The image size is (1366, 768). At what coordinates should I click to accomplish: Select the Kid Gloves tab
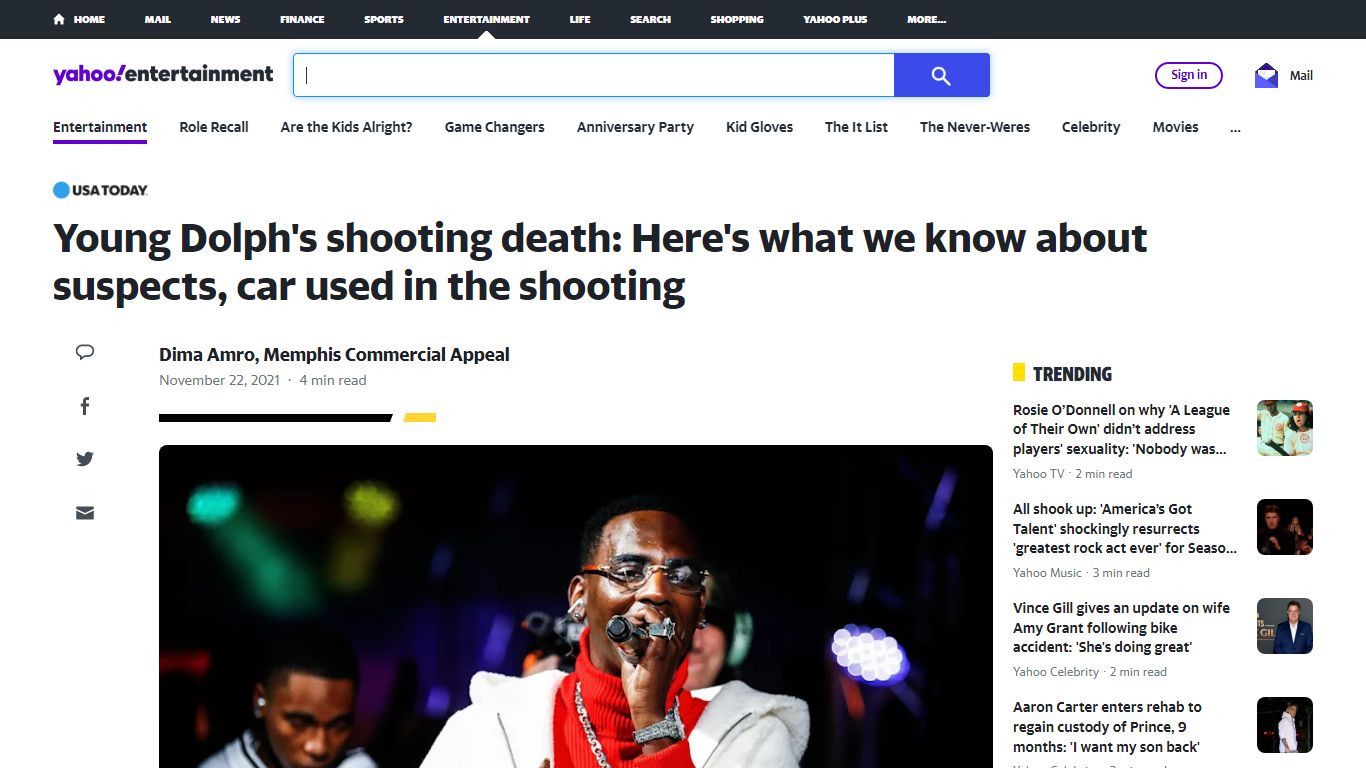click(x=759, y=127)
